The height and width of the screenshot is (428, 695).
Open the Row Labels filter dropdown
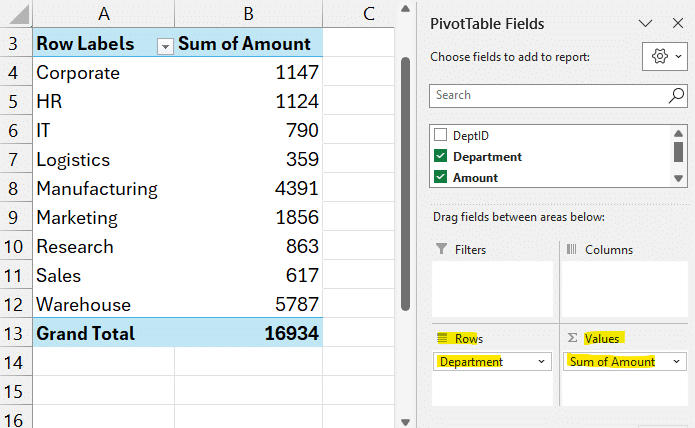[x=165, y=45]
